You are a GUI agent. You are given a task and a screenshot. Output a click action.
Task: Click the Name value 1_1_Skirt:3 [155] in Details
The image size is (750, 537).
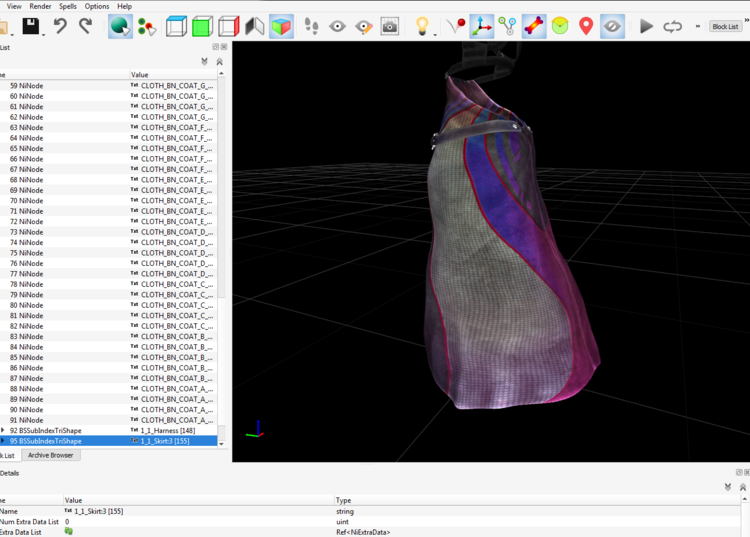[99, 511]
